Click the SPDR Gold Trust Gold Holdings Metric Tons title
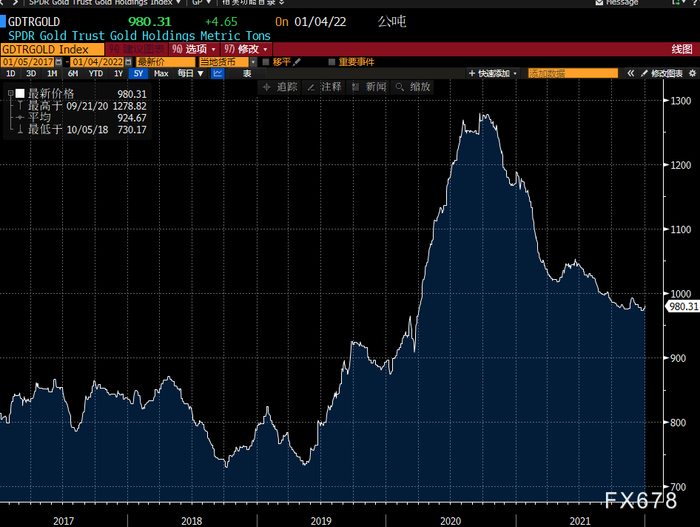Image resolution: width=700 pixels, height=527 pixels. tap(139, 36)
